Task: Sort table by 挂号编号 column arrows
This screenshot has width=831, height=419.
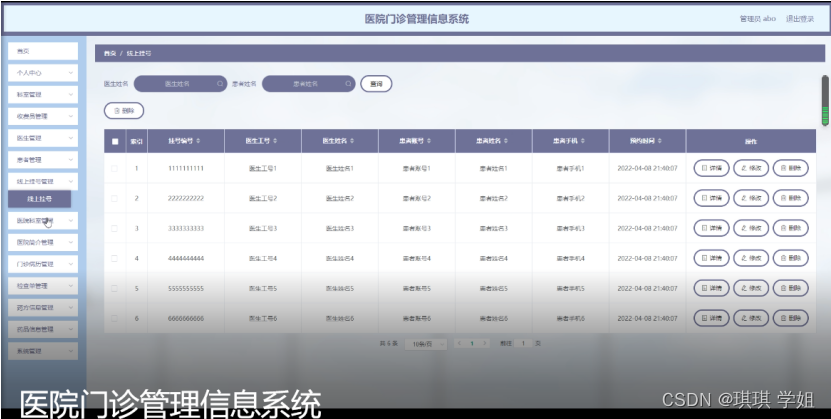Action: click(x=198, y=141)
